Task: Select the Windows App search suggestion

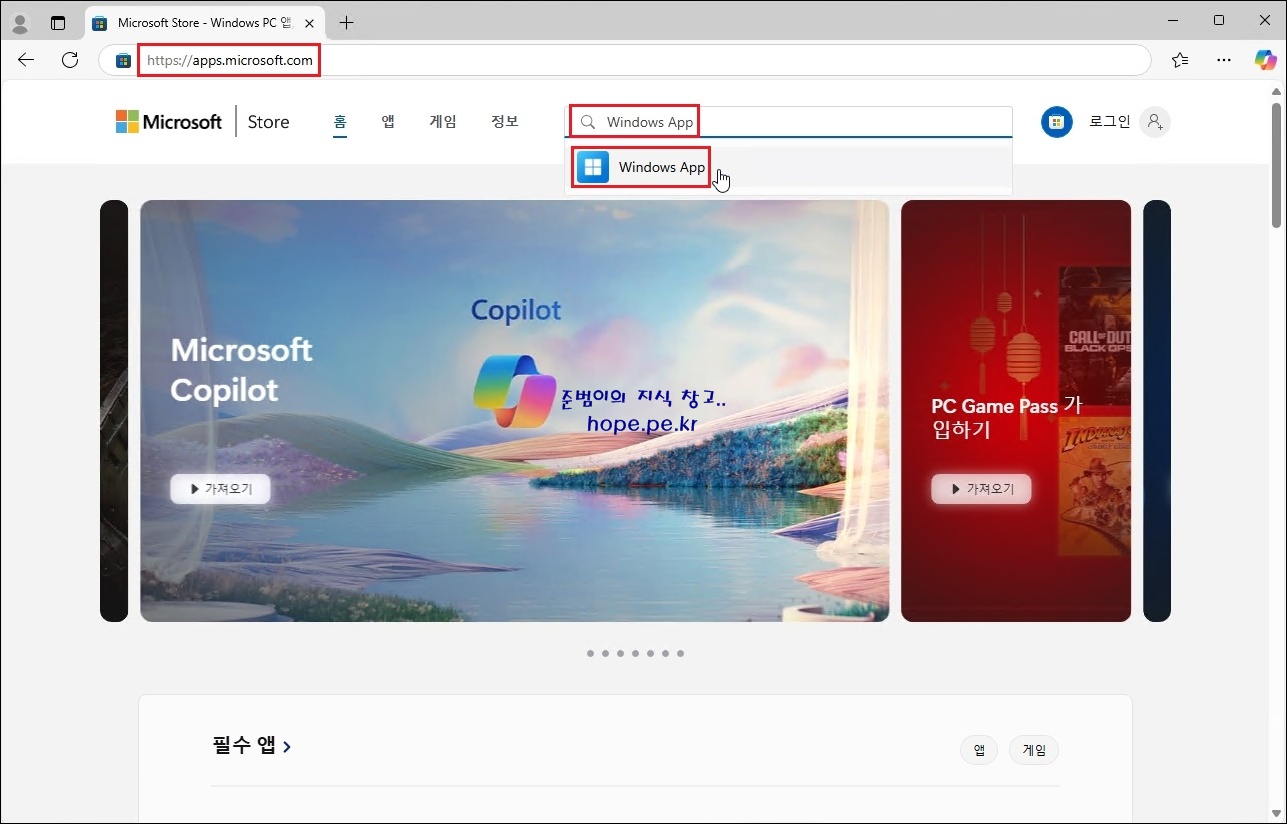Action: (789, 167)
